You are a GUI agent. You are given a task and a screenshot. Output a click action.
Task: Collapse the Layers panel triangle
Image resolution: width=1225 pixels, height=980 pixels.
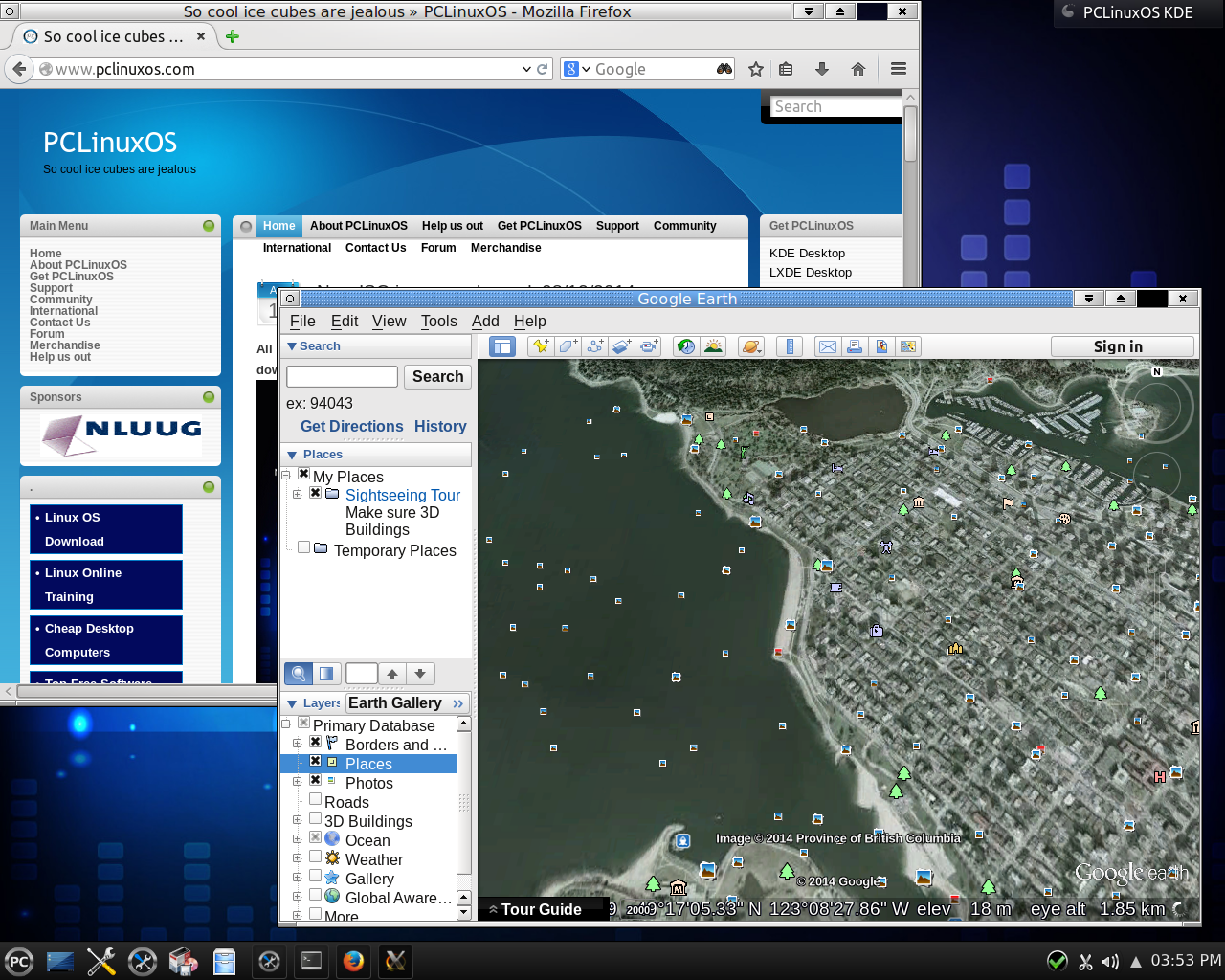[292, 703]
